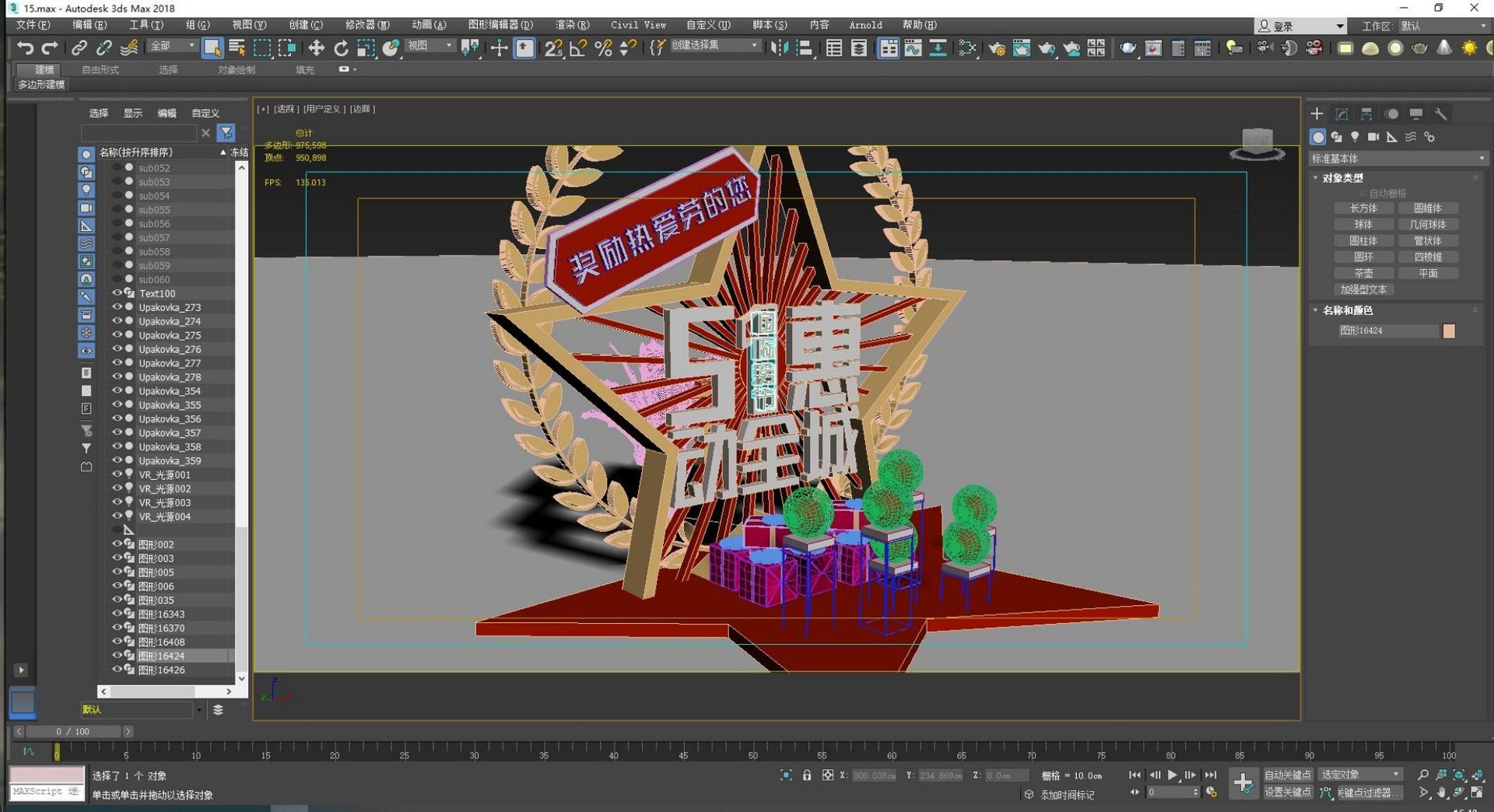Open Select by Name dialog icon
1494x812 pixels.
237,48
